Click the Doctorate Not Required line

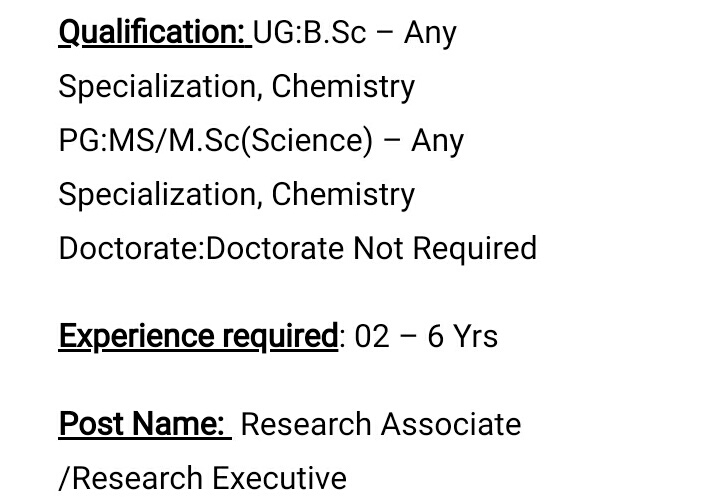[x=298, y=249]
